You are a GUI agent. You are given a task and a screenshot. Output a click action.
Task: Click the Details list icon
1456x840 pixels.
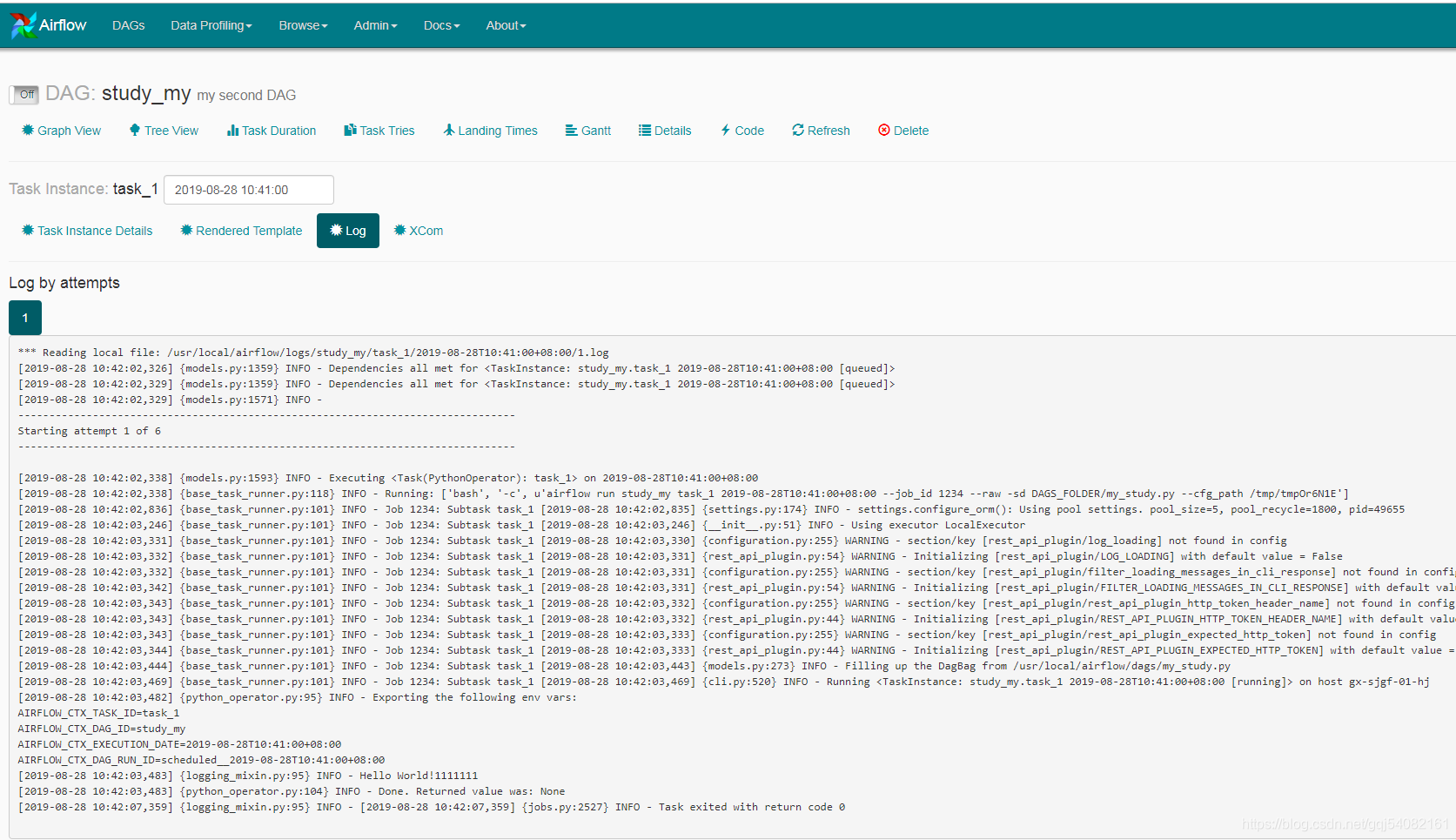click(x=645, y=130)
